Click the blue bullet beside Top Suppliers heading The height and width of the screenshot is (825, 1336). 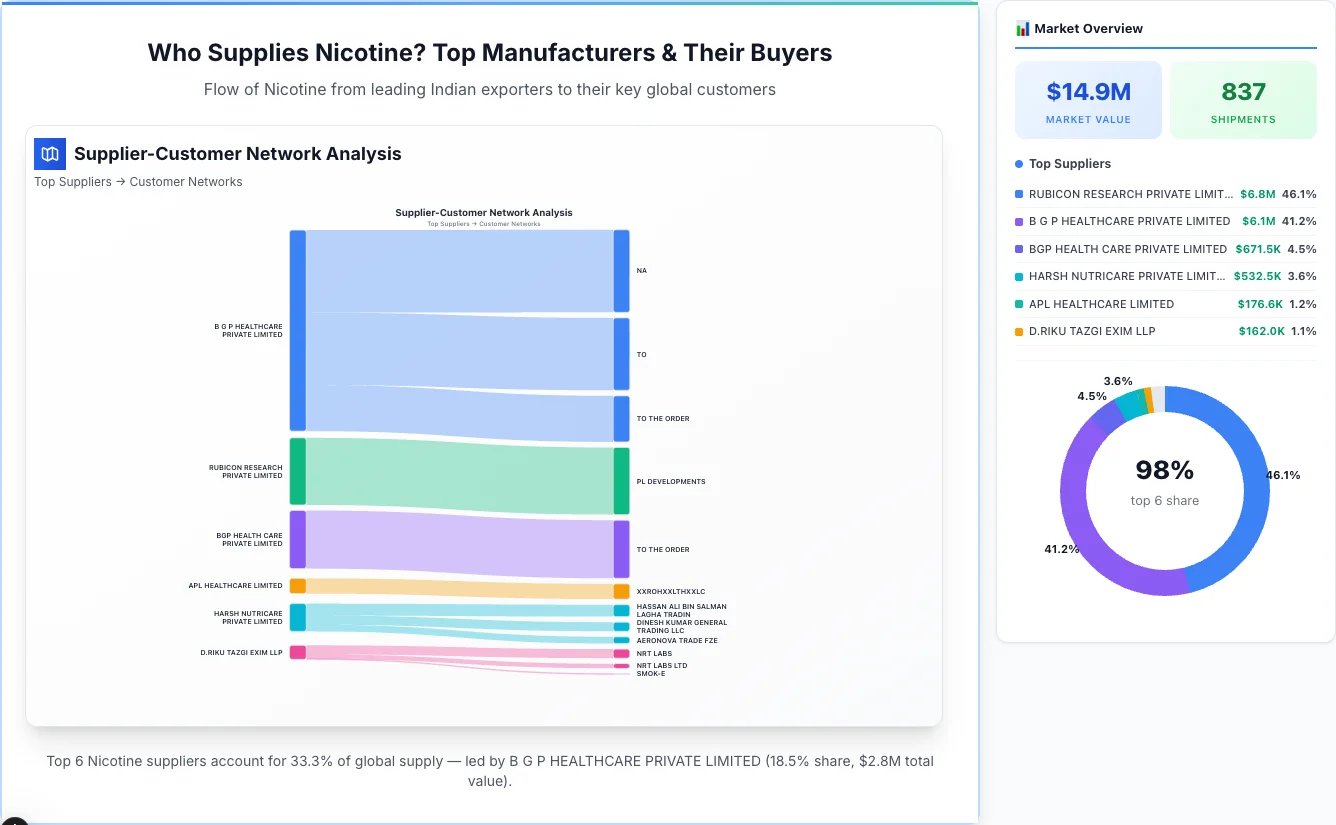coord(1017,163)
